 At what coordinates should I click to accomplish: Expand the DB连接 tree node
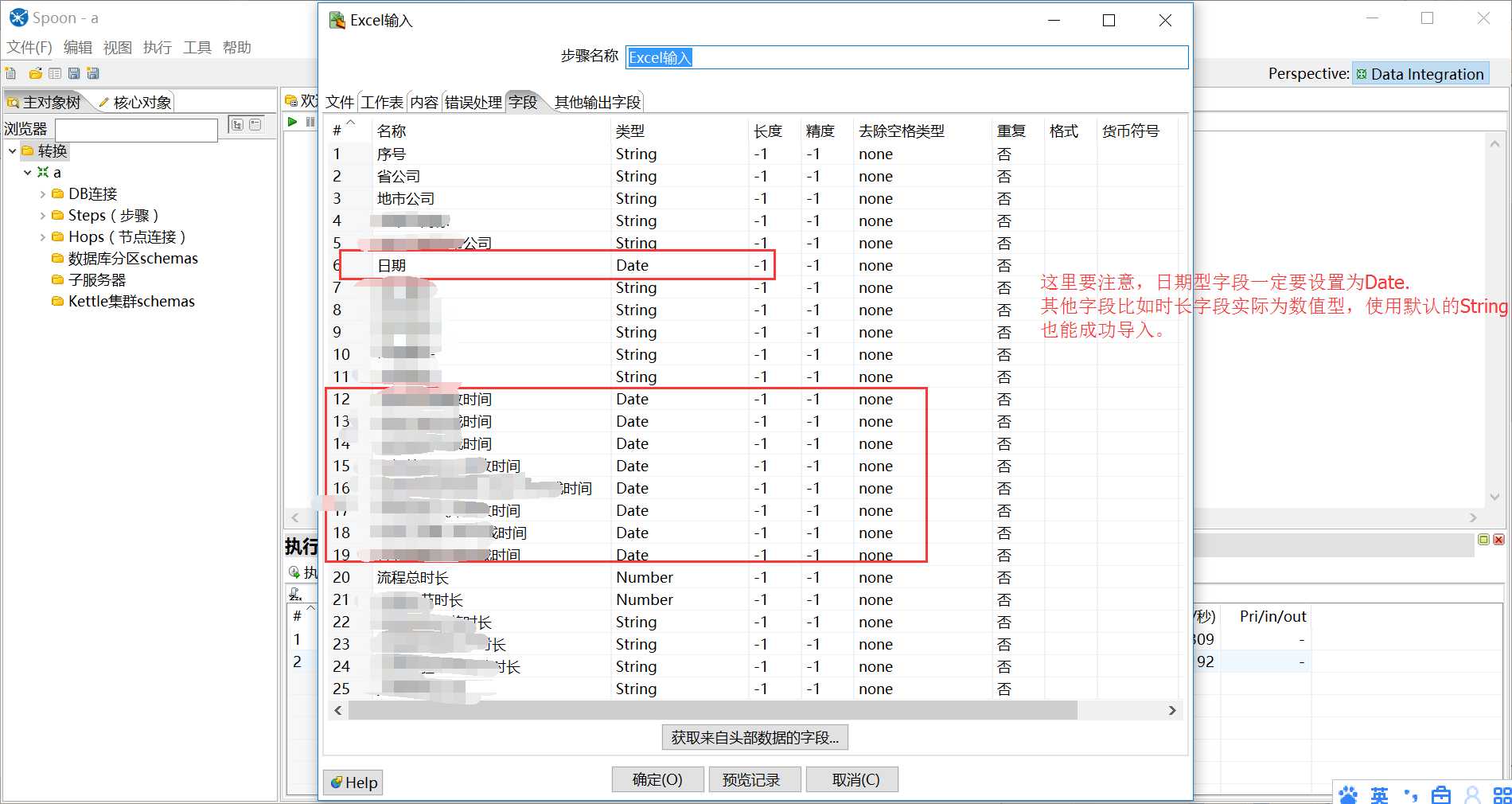[x=43, y=193]
